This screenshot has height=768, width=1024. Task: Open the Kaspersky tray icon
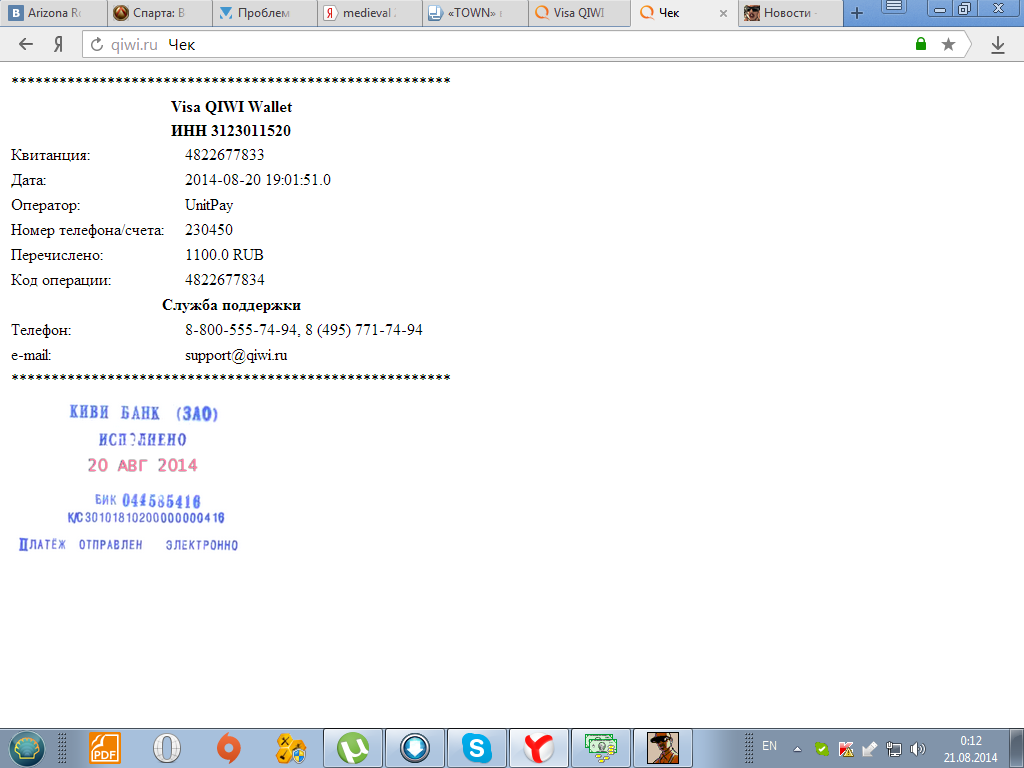[846, 749]
